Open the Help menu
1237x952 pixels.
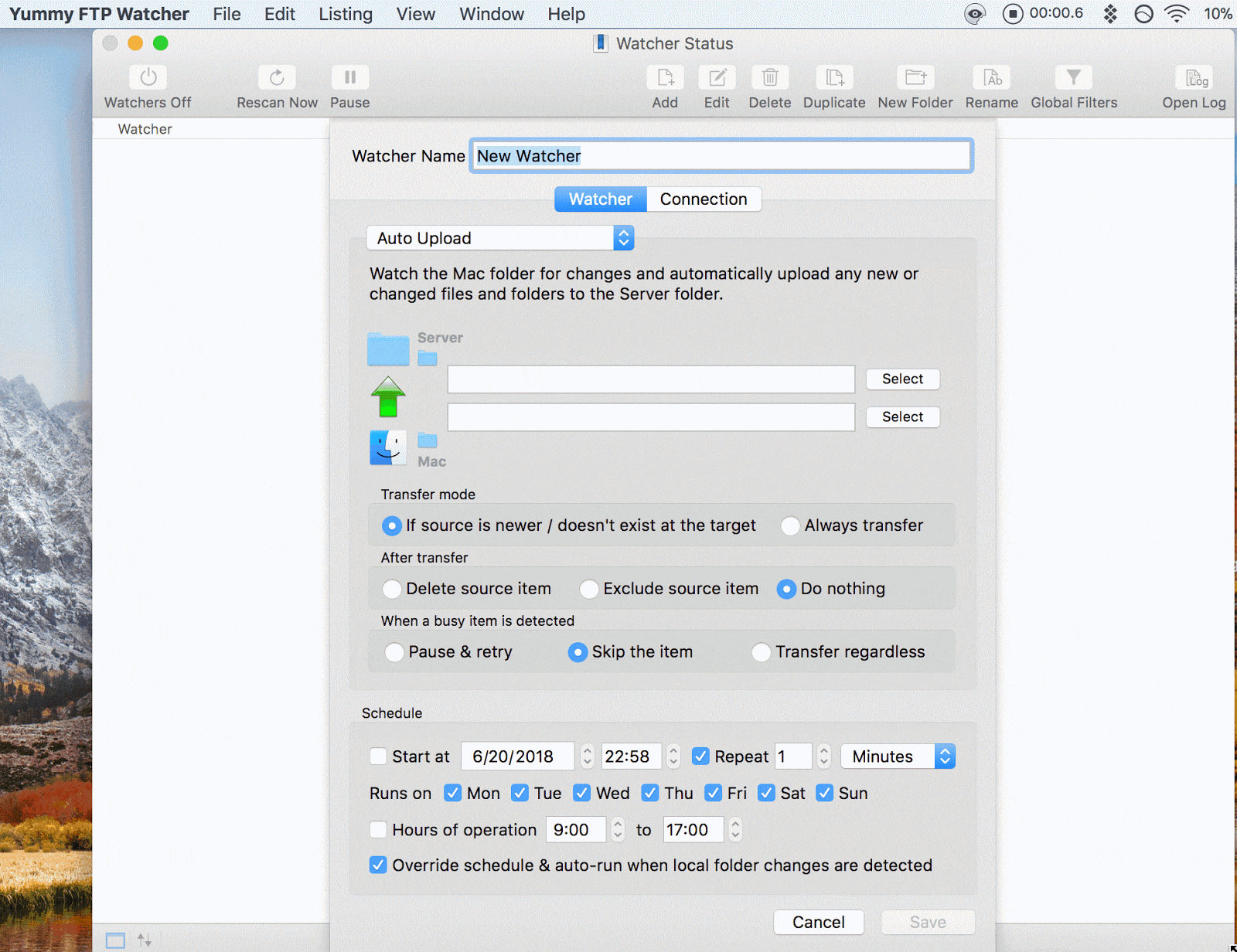(x=567, y=14)
